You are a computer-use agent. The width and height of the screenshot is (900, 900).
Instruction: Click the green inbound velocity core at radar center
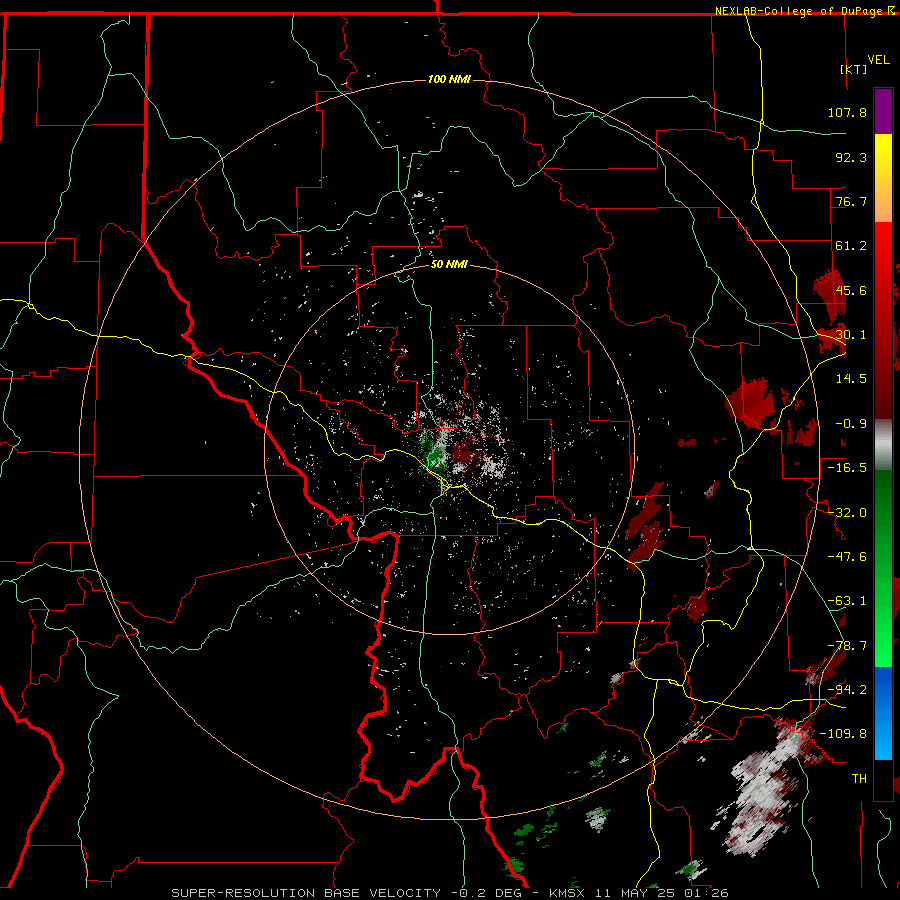click(434, 455)
